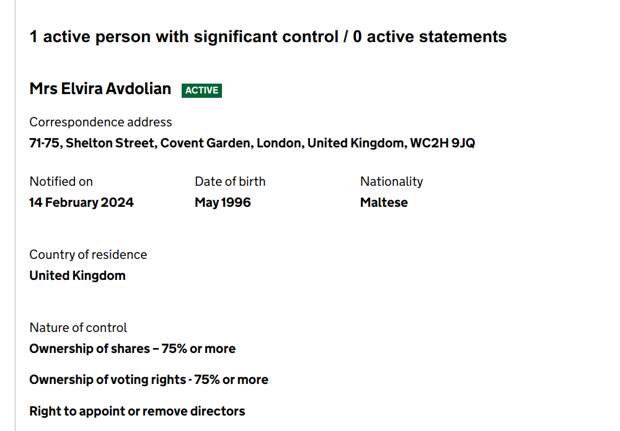Select Ownership of shares 75% or more
Screen dimensions: 620x431
click(x=132, y=349)
